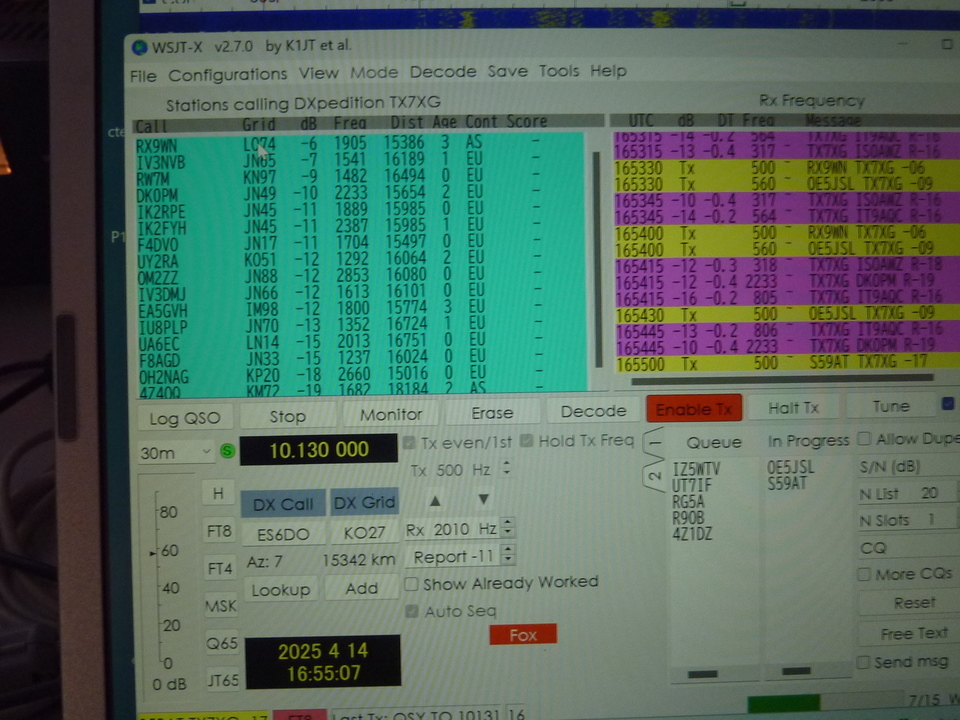Select the FT4 mode button
The image size is (960, 720).
[x=220, y=569]
